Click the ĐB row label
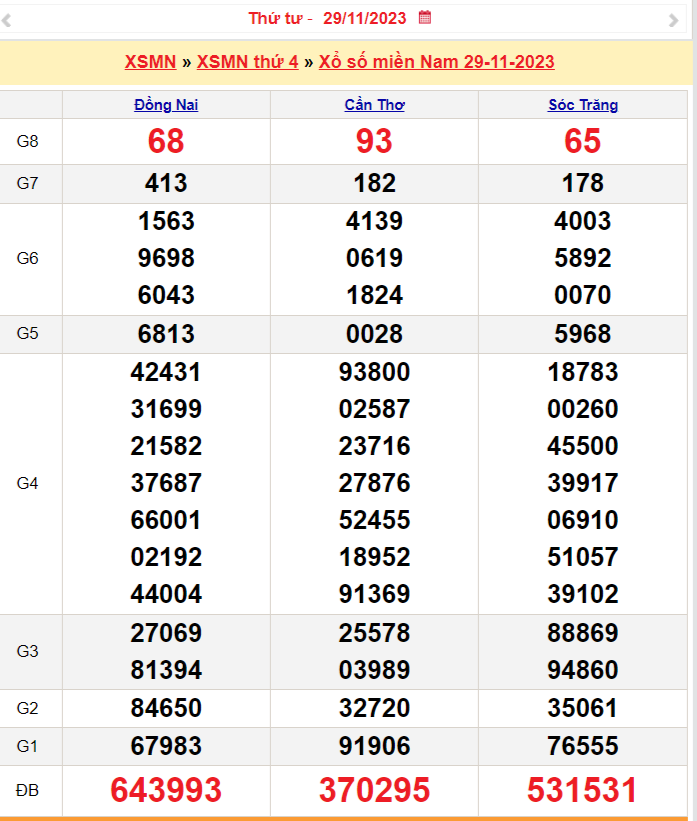 click(27, 790)
